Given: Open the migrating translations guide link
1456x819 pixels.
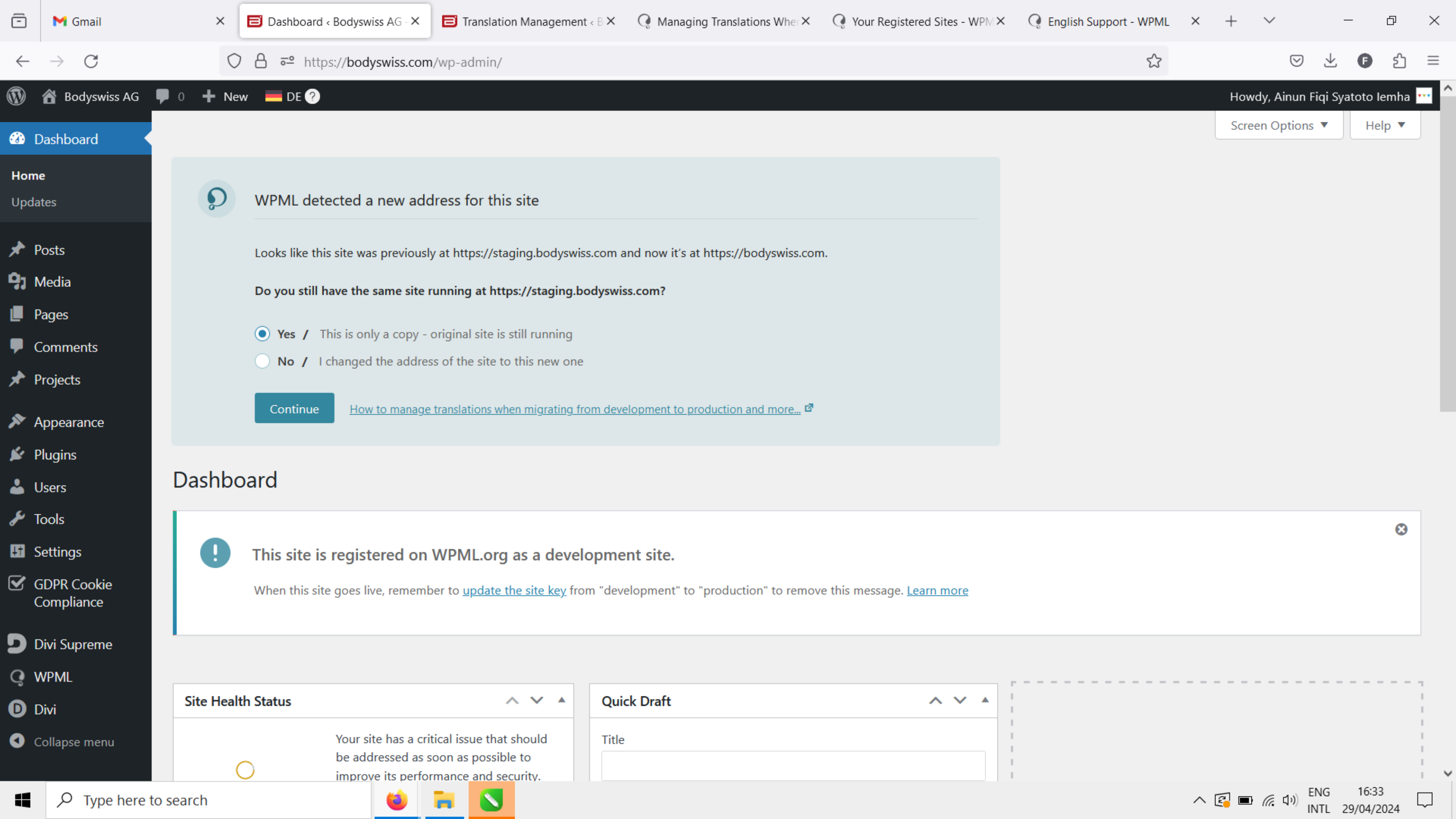Looking at the screenshot, I should (x=575, y=409).
